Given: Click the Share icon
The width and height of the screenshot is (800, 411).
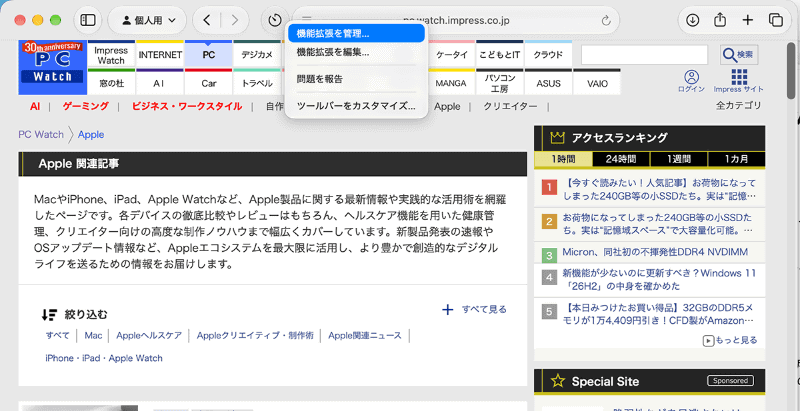Looking at the screenshot, I should (719, 20).
